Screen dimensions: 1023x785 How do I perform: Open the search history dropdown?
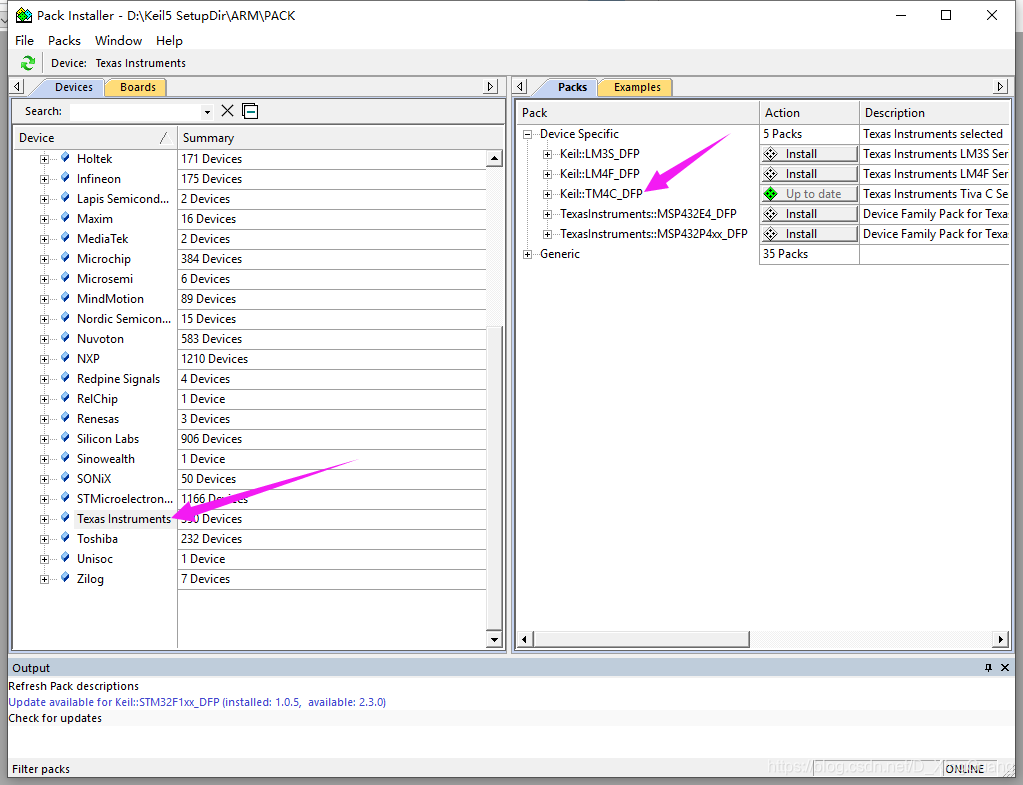pyautogui.click(x=207, y=112)
